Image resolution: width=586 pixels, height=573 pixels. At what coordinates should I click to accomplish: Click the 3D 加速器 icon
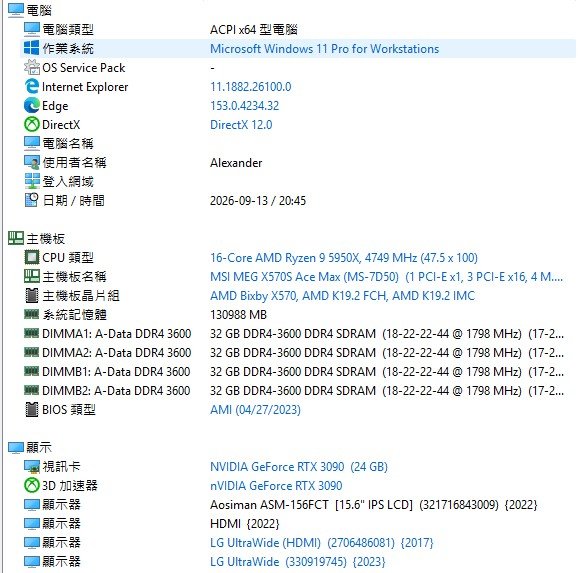31,486
